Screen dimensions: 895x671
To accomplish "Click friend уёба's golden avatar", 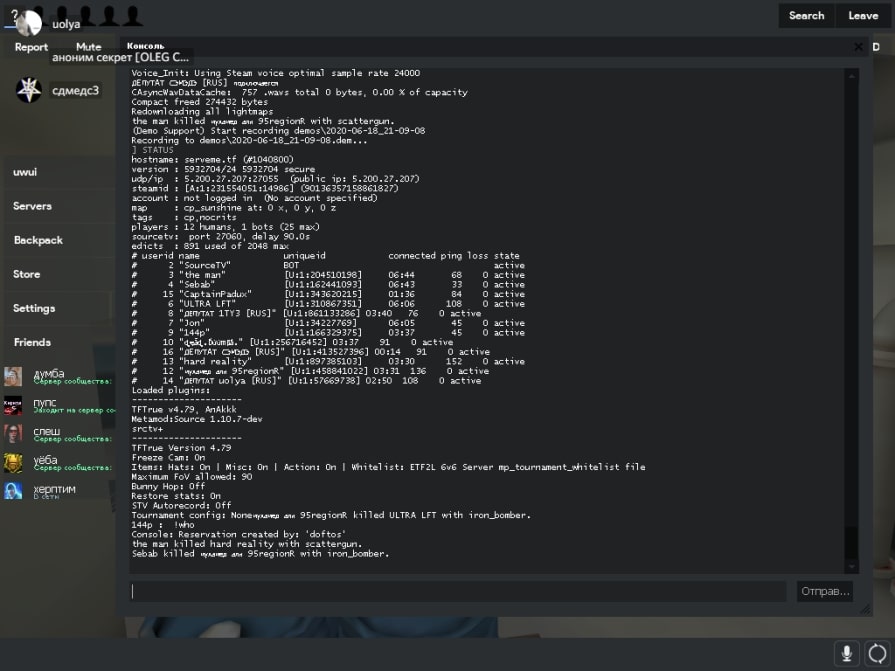I will point(13,462).
